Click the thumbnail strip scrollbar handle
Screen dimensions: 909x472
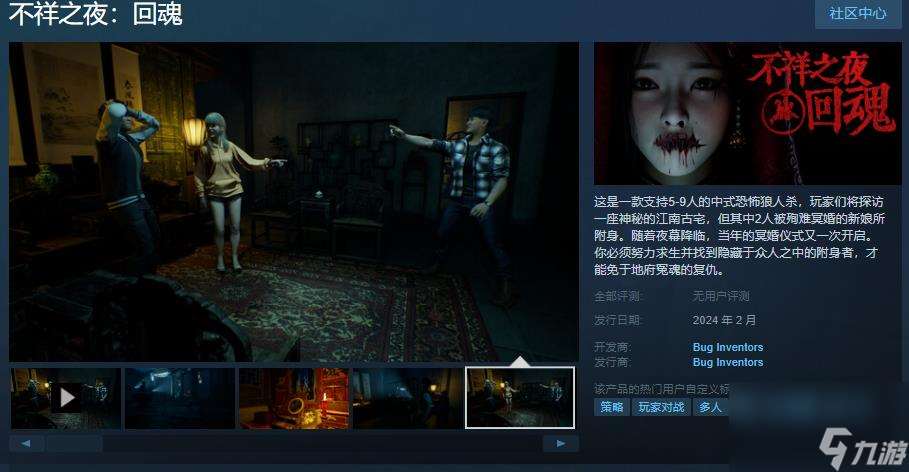tap(74, 444)
